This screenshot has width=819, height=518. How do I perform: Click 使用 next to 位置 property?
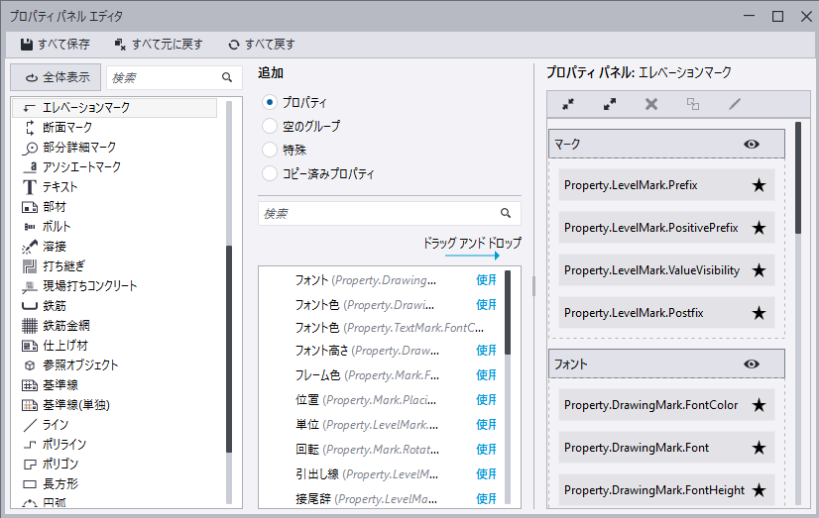click(486, 400)
